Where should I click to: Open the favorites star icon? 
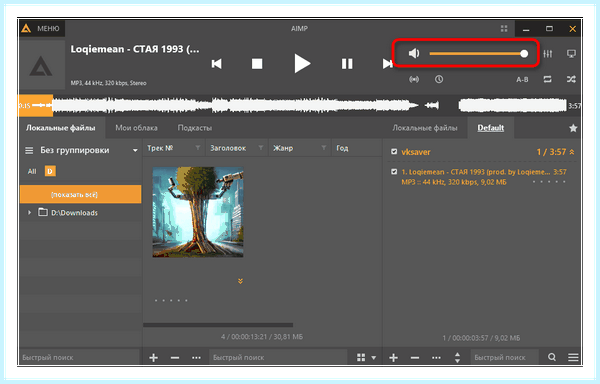[x=573, y=128]
